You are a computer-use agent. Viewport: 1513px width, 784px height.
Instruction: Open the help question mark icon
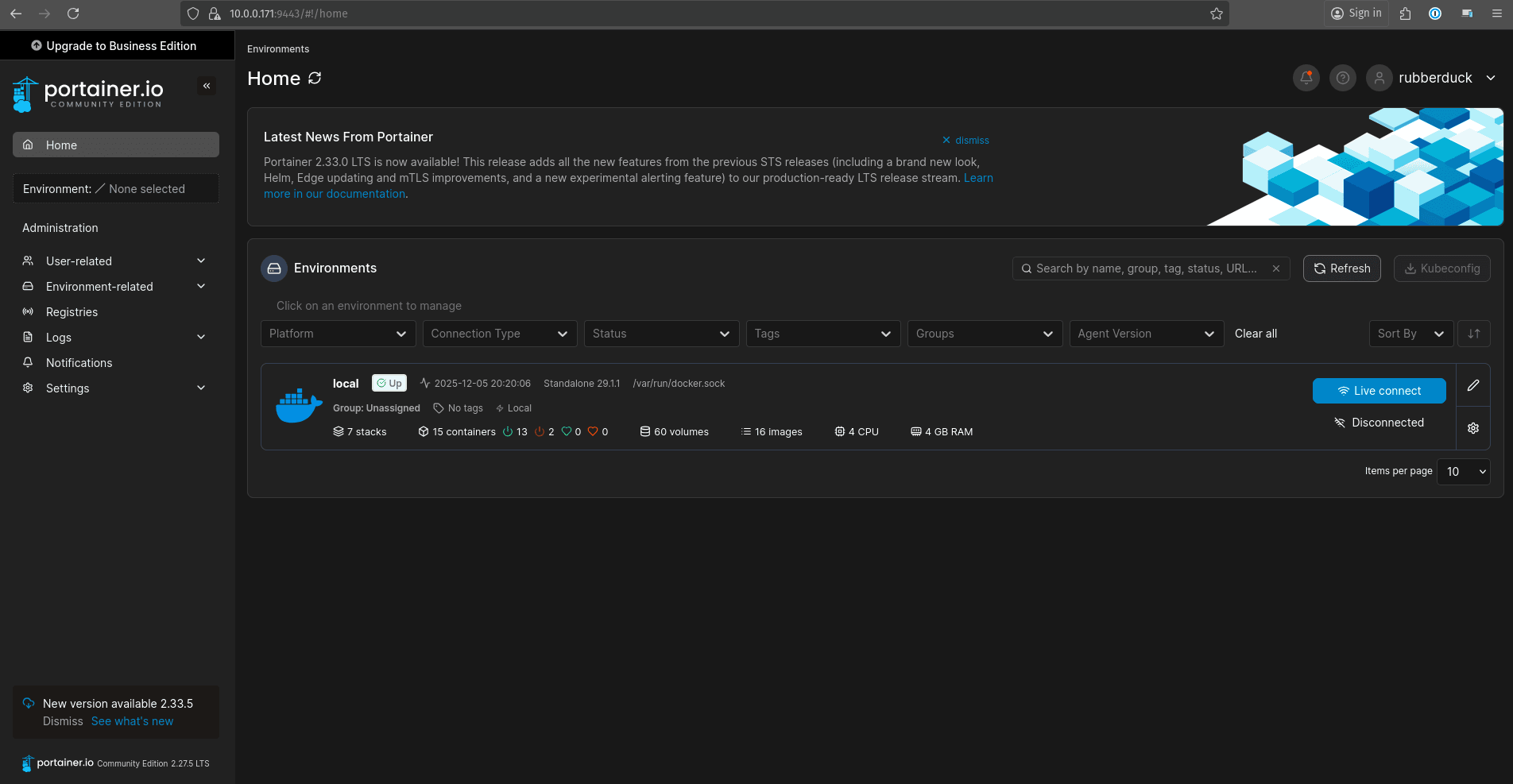click(x=1342, y=78)
